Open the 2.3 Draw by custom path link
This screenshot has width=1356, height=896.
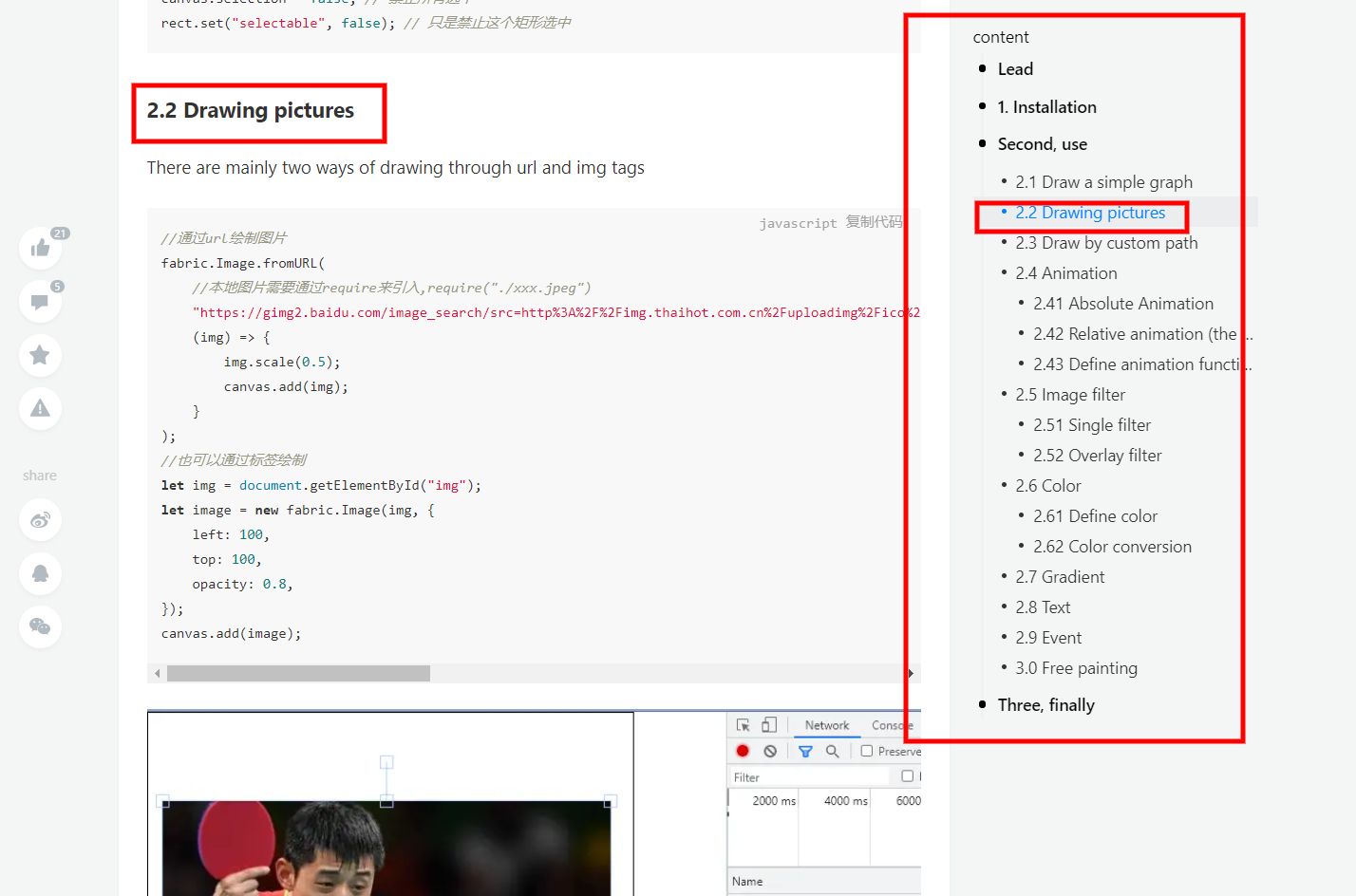coord(1106,242)
